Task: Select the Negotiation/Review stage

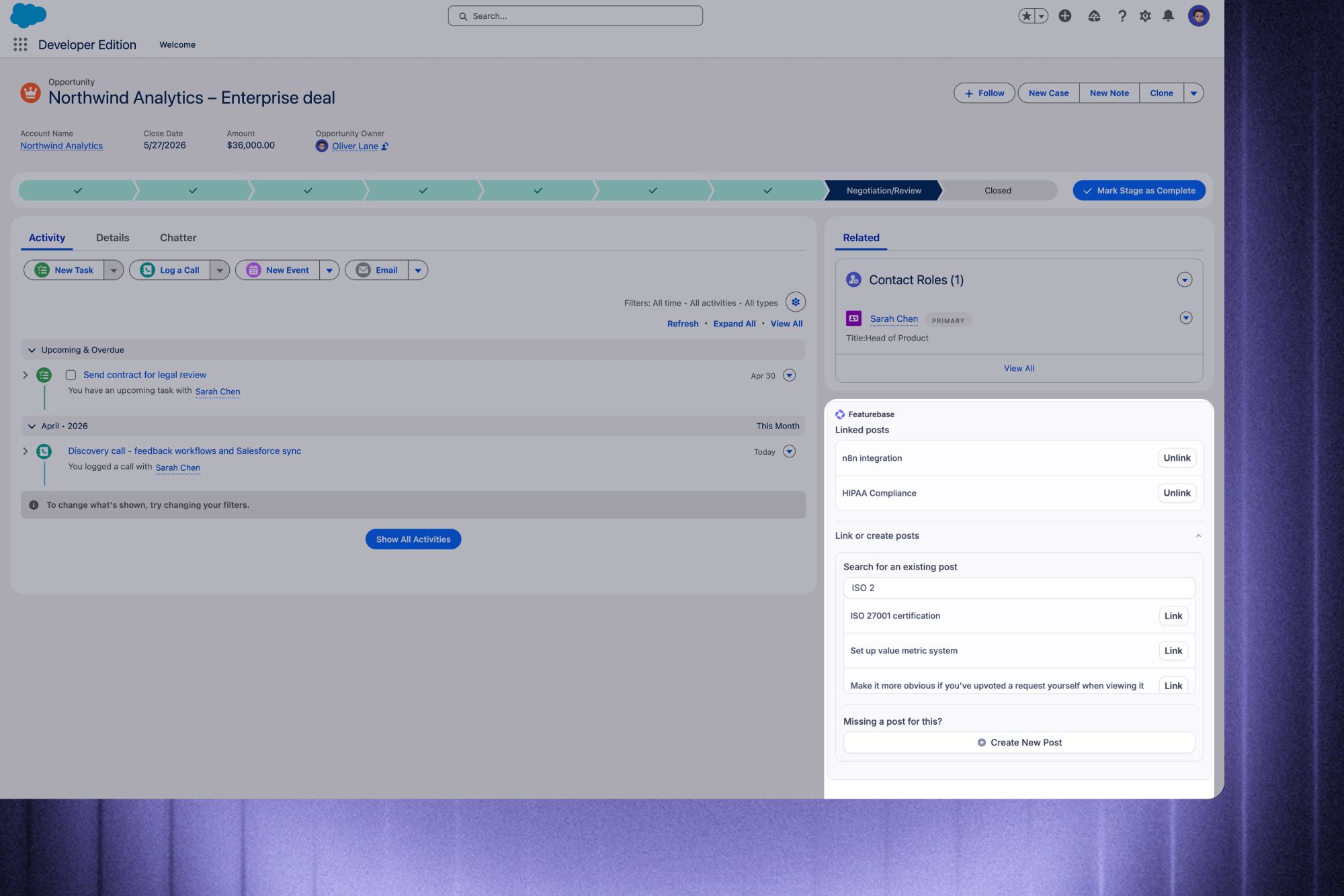Action: 884,191
